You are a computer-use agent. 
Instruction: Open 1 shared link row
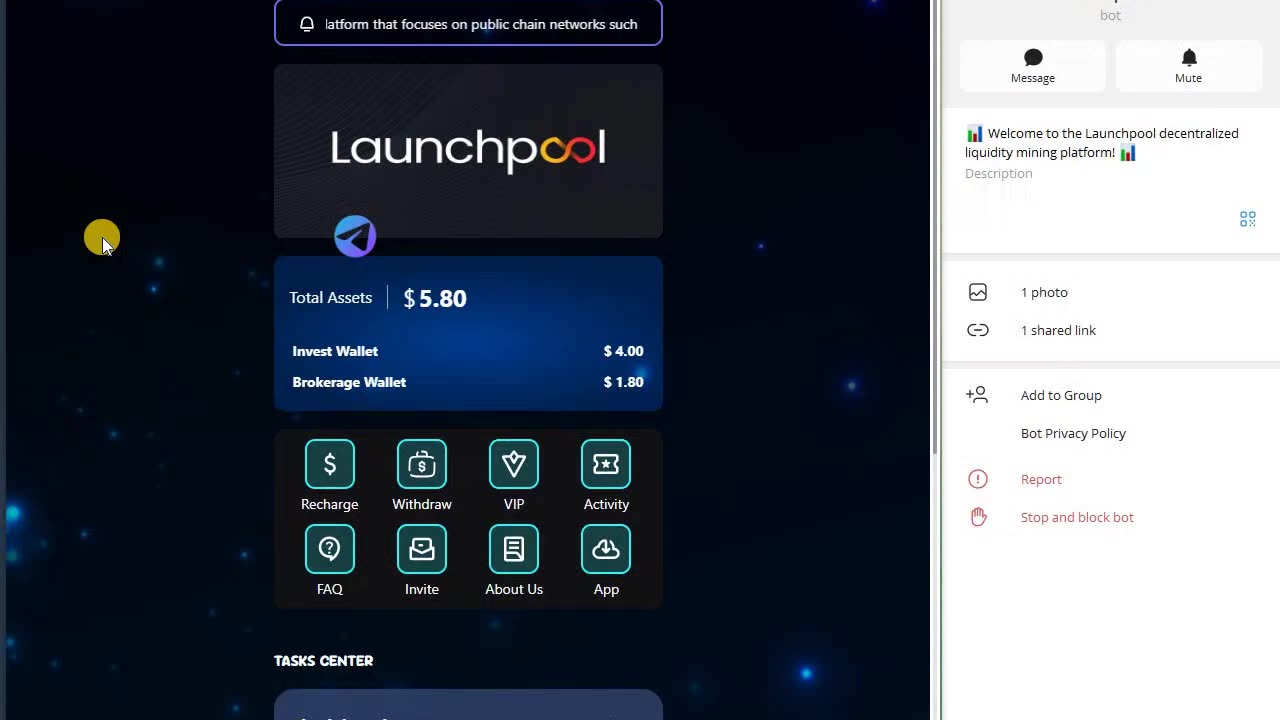tap(1111, 330)
